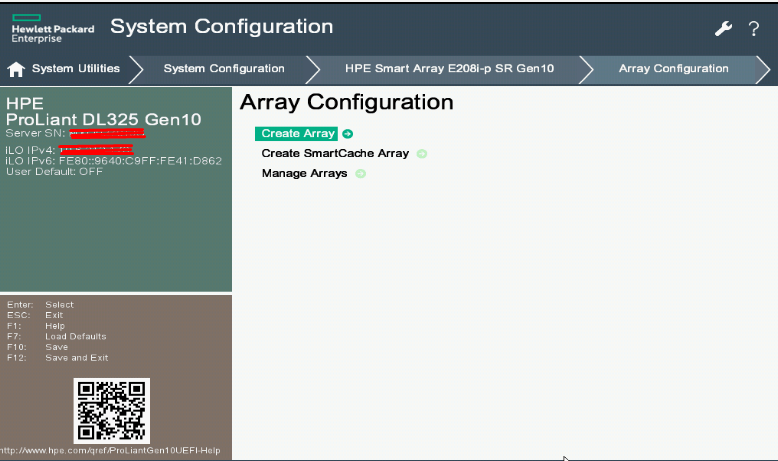Go to System Utilities breadcrumb
The width and height of the screenshot is (778, 461).
[x=76, y=69]
